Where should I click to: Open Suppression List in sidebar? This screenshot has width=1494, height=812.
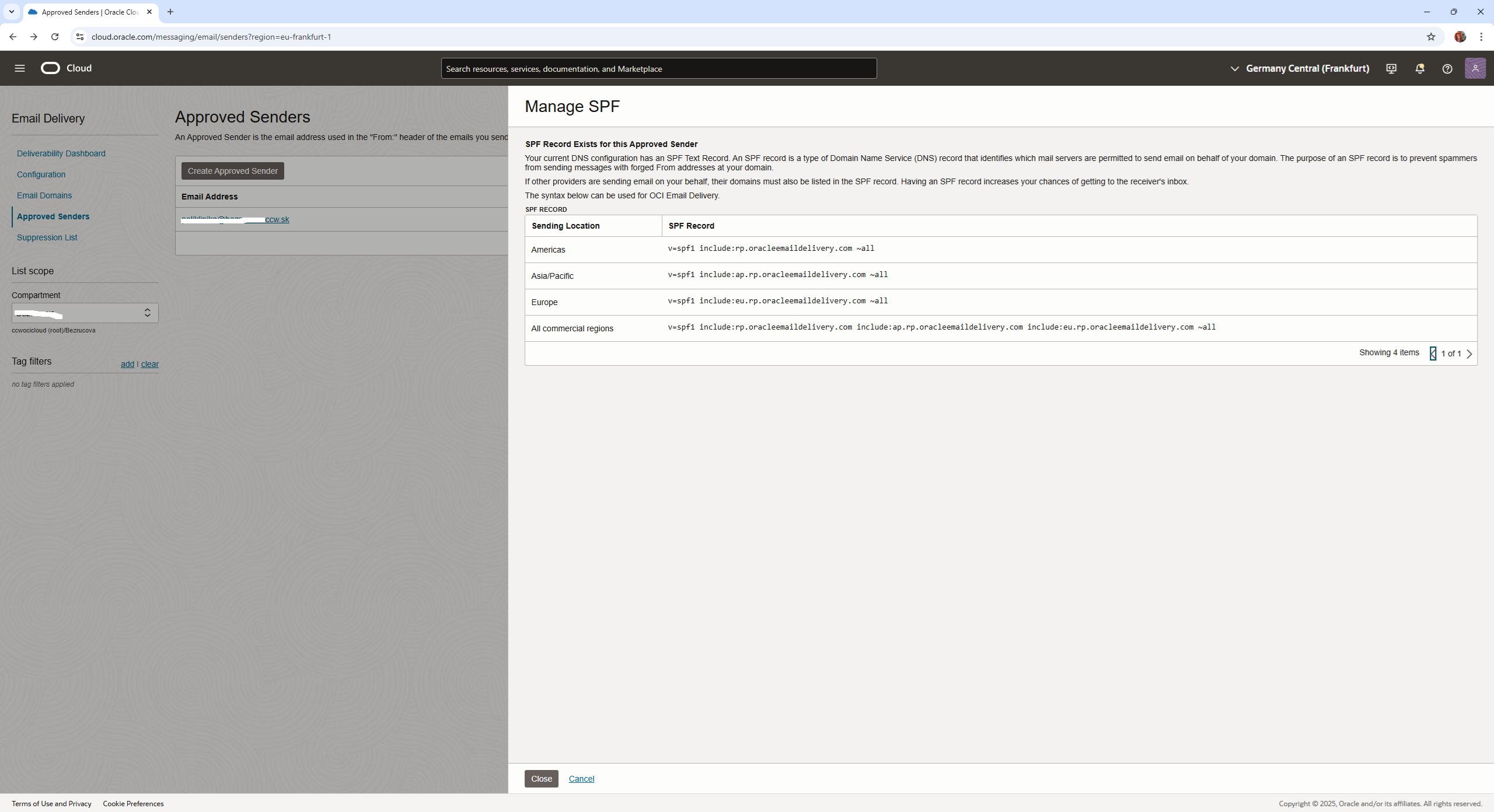[47, 237]
